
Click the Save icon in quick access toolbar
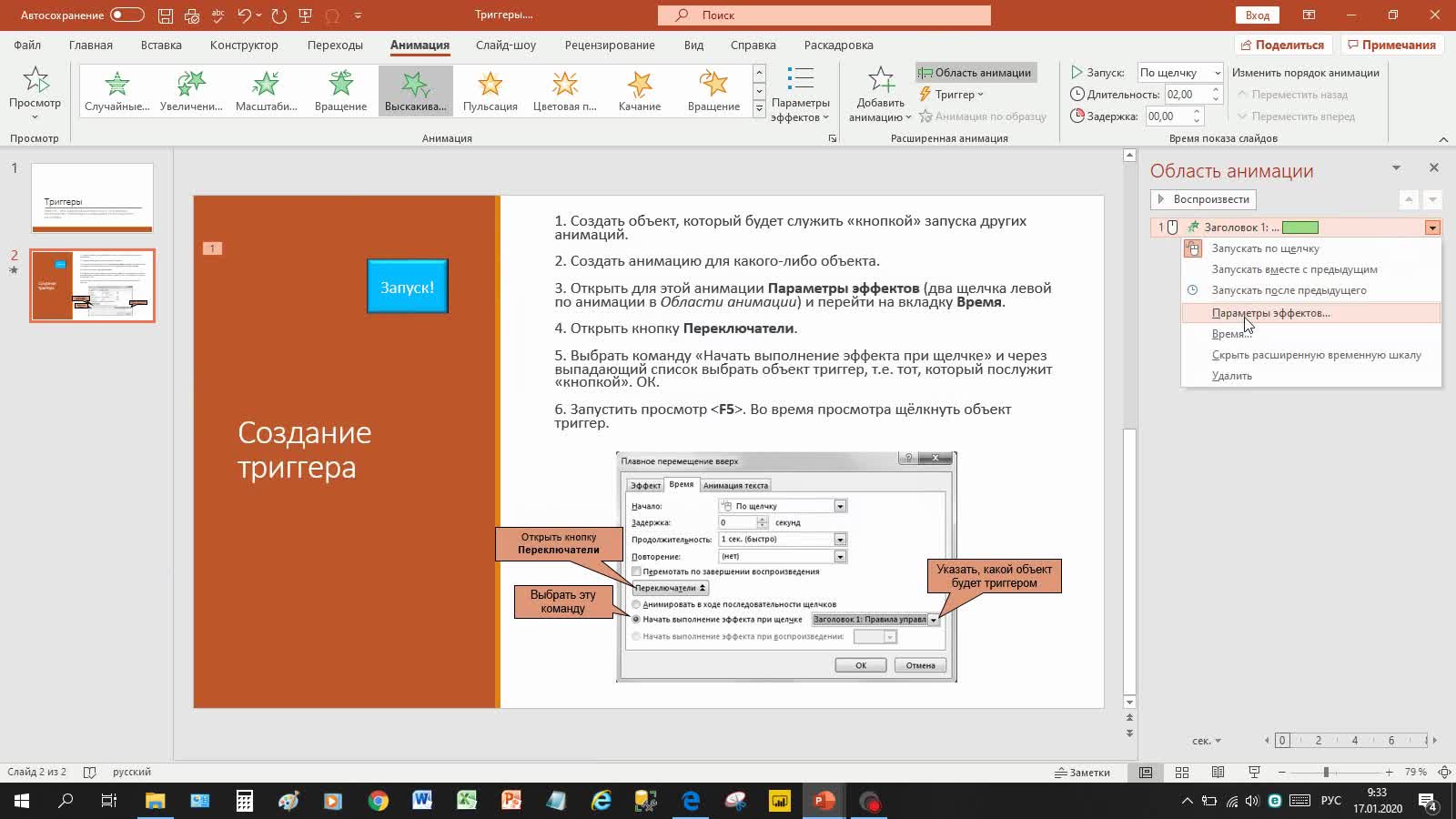(165, 15)
